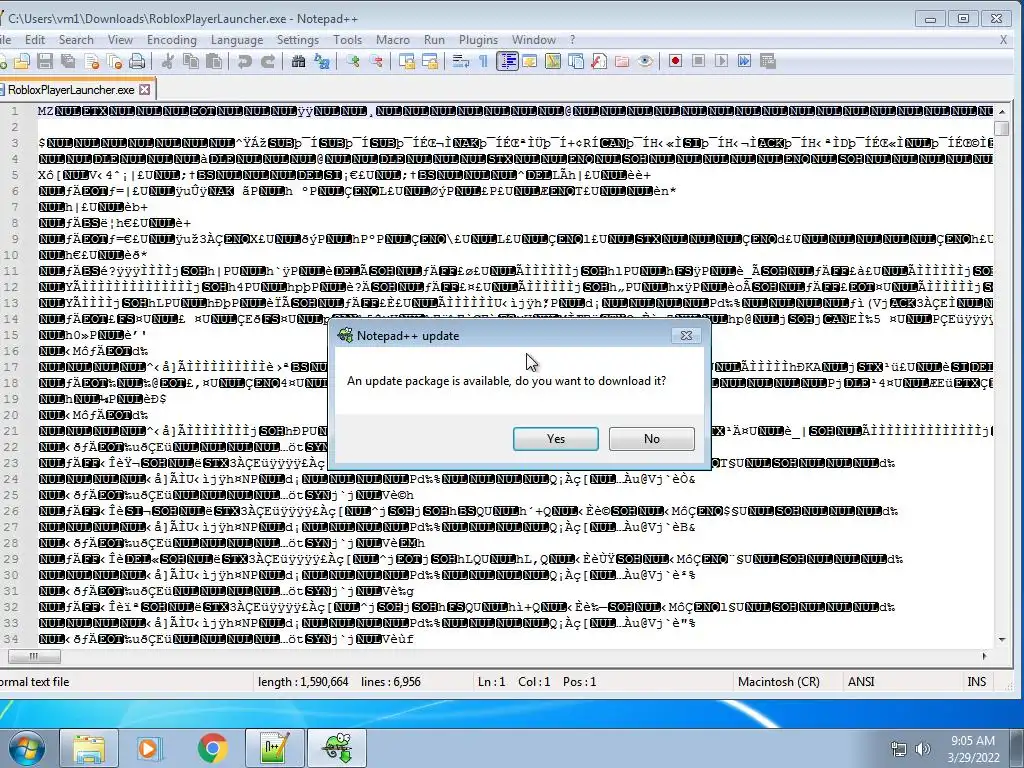Open the Macro menu
The image size is (1024, 768).
click(x=392, y=40)
